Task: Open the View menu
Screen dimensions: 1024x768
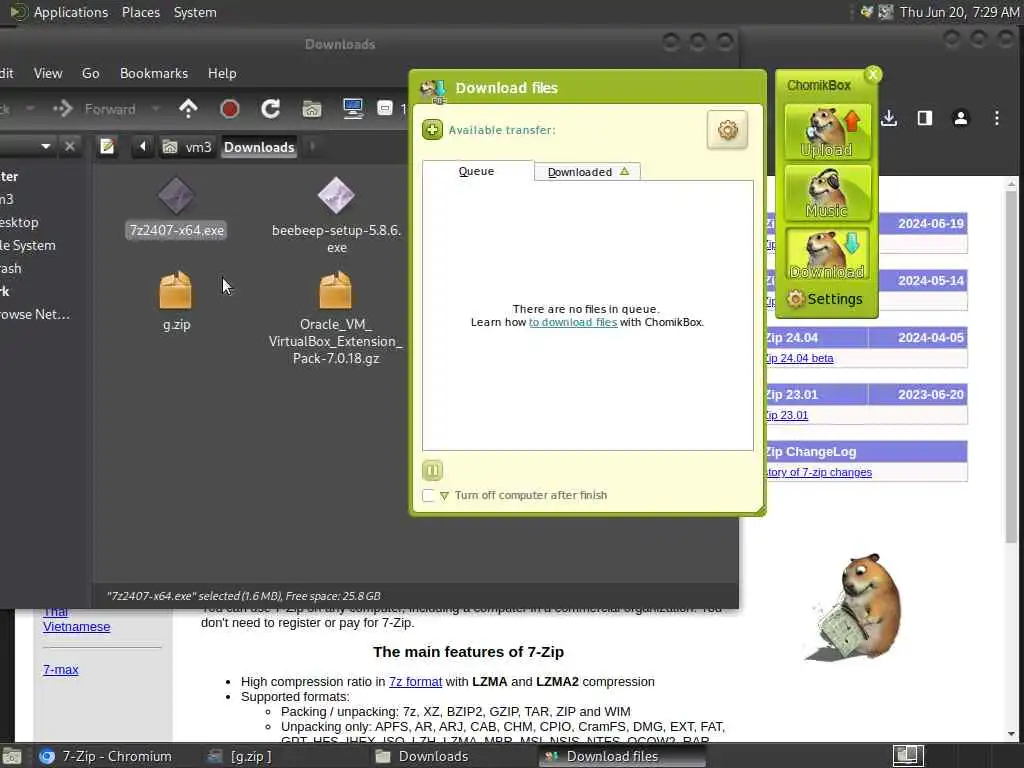Action: tap(48, 73)
